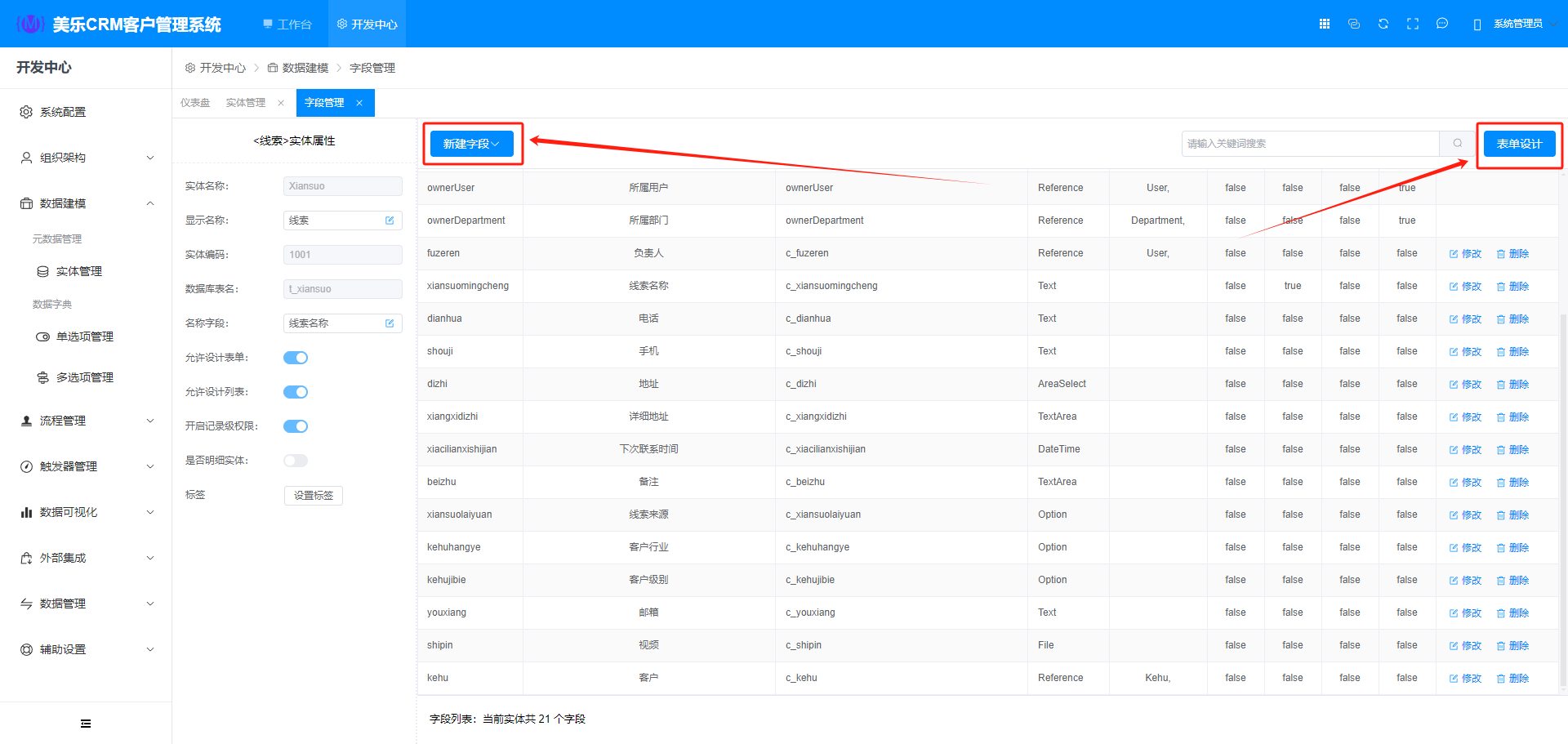Close the 字段管理 tab

tap(359, 103)
